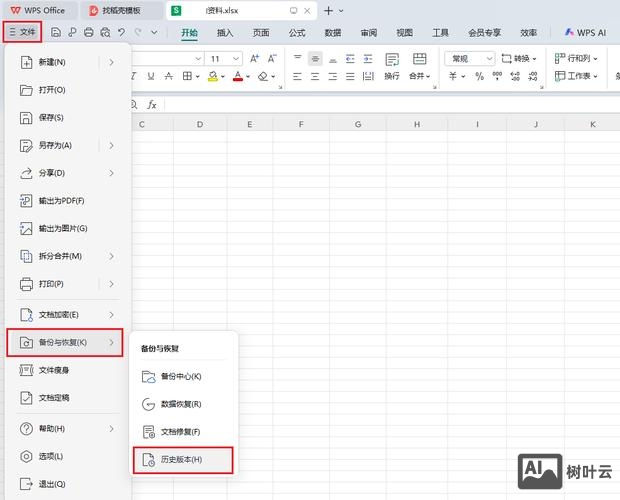Click the WPS AI button
The image size is (620, 500).
[585, 33]
